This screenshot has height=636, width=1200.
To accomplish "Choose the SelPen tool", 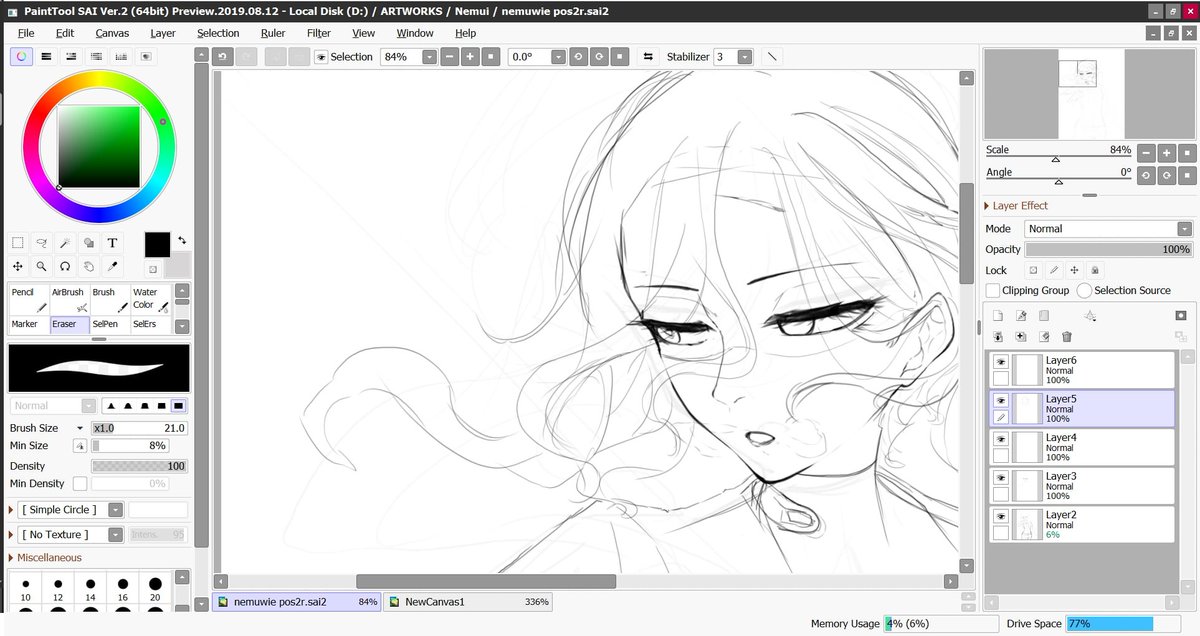I will click(110, 325).
